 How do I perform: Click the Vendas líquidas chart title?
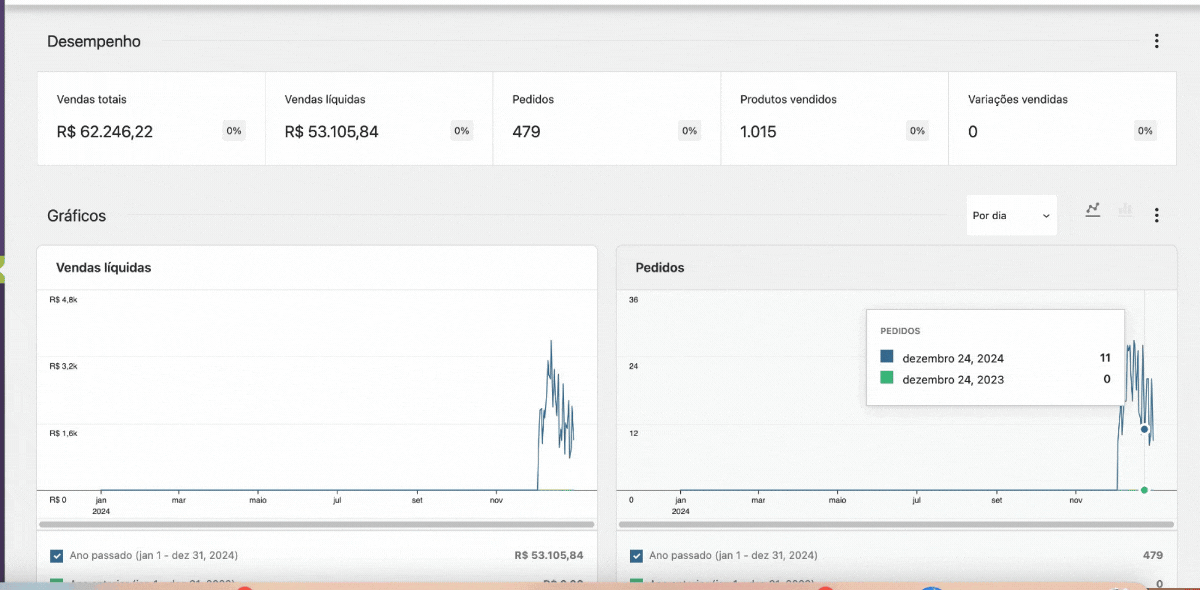[104, 268]
